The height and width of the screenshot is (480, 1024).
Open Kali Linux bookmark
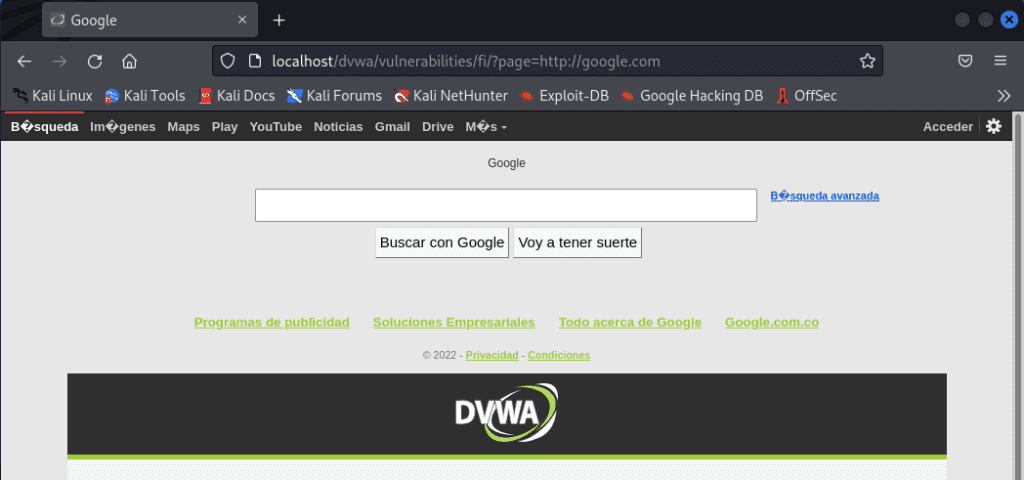coord(52,96)
